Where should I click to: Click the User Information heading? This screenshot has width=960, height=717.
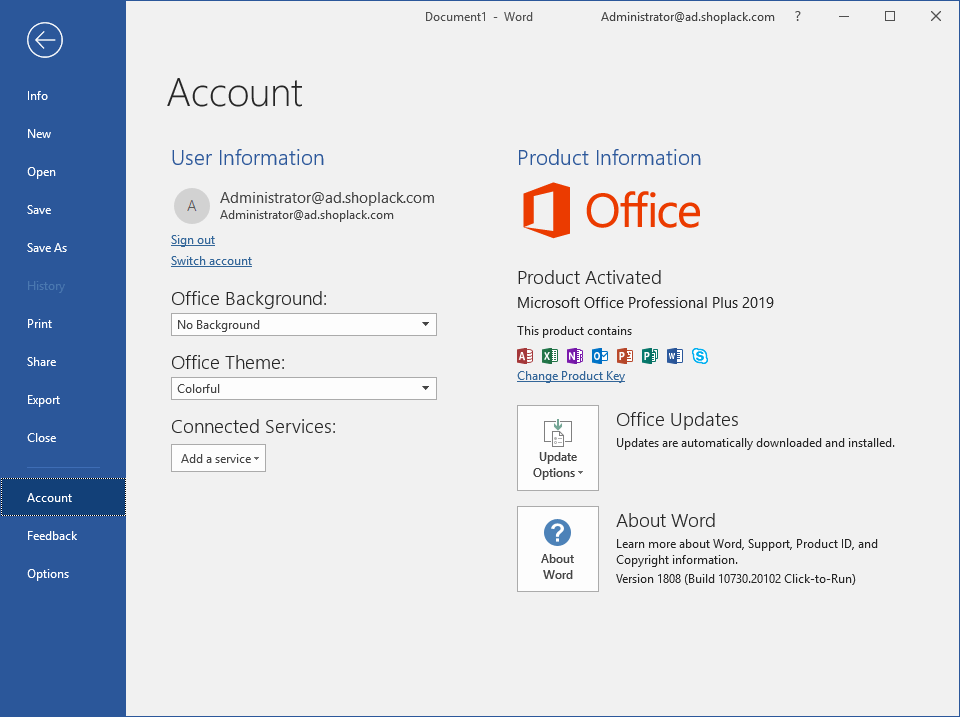coord(247,158)
